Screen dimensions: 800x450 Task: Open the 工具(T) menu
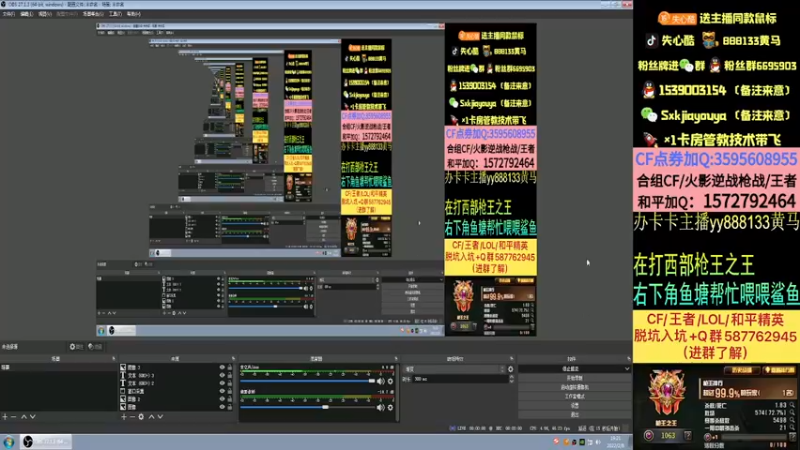[115, 14]
